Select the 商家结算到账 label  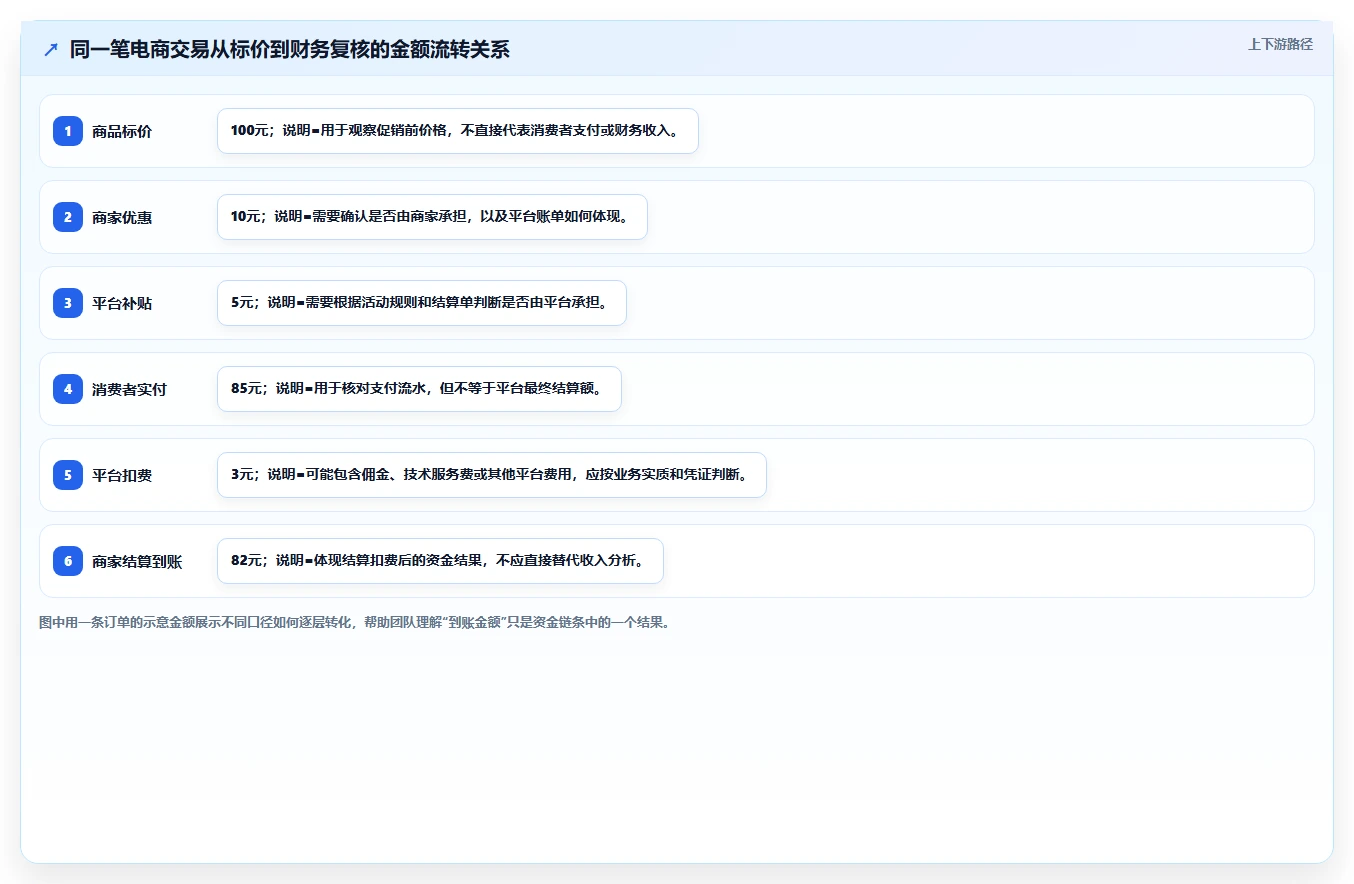[x=137, y=561]
